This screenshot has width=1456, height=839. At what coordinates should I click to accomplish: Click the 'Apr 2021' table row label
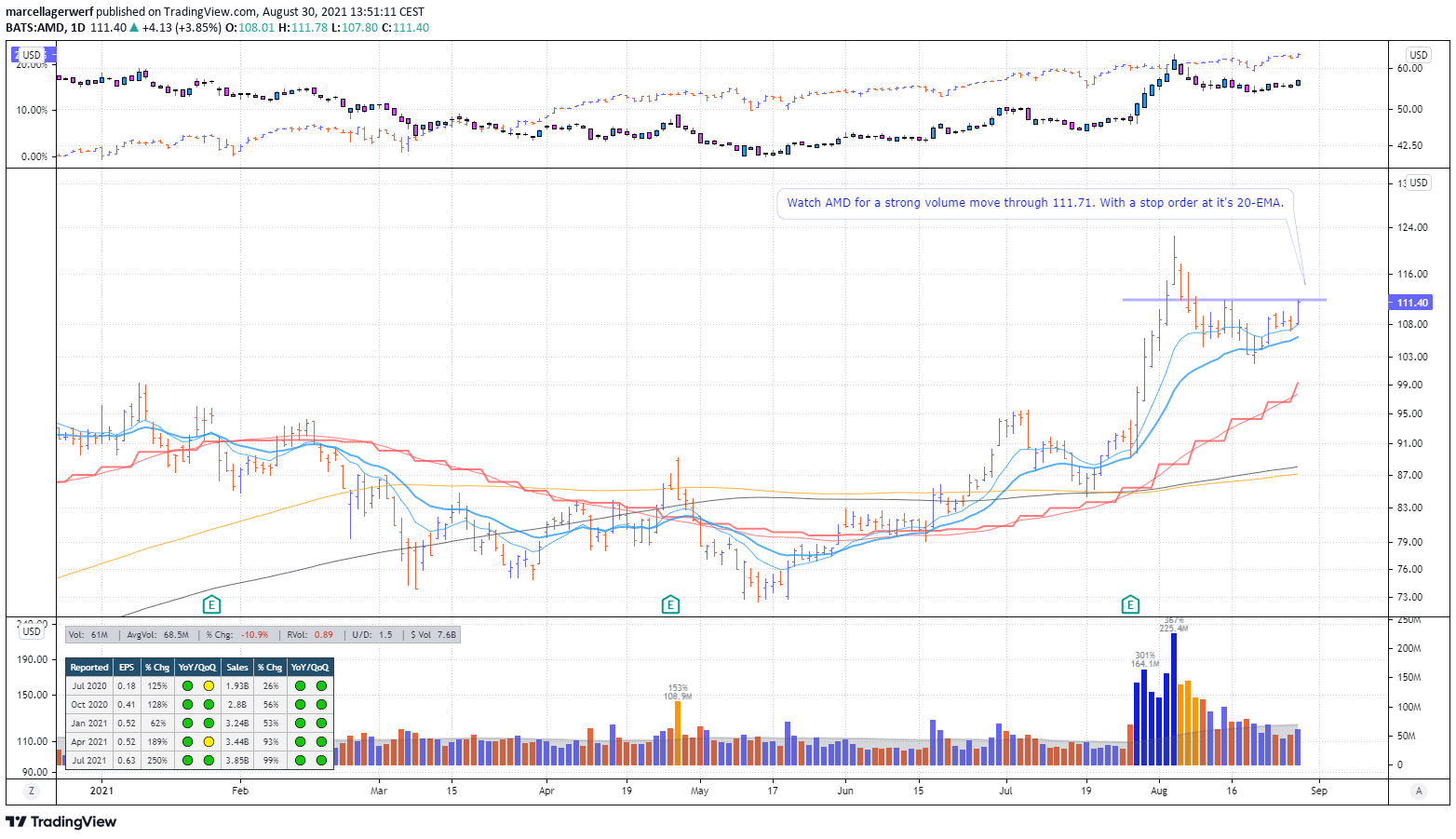point(89,742)
